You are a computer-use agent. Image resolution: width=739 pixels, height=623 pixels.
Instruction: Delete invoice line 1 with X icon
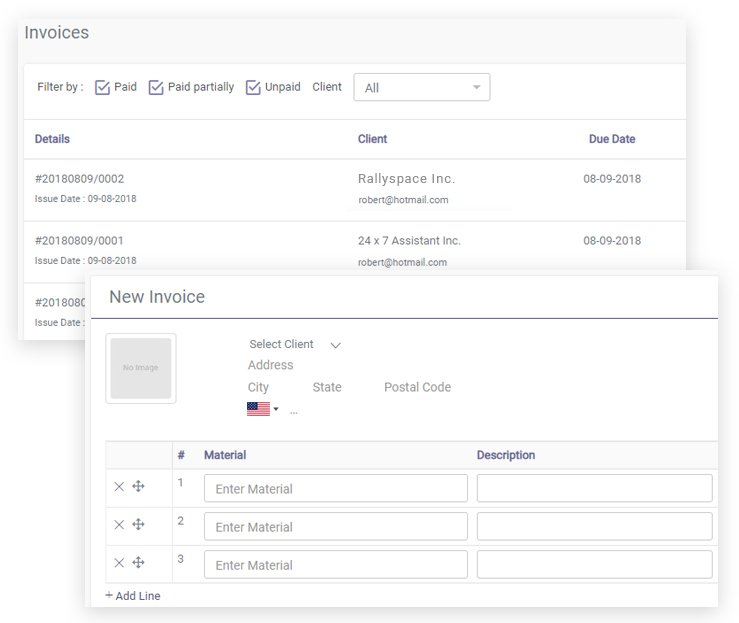119,487
